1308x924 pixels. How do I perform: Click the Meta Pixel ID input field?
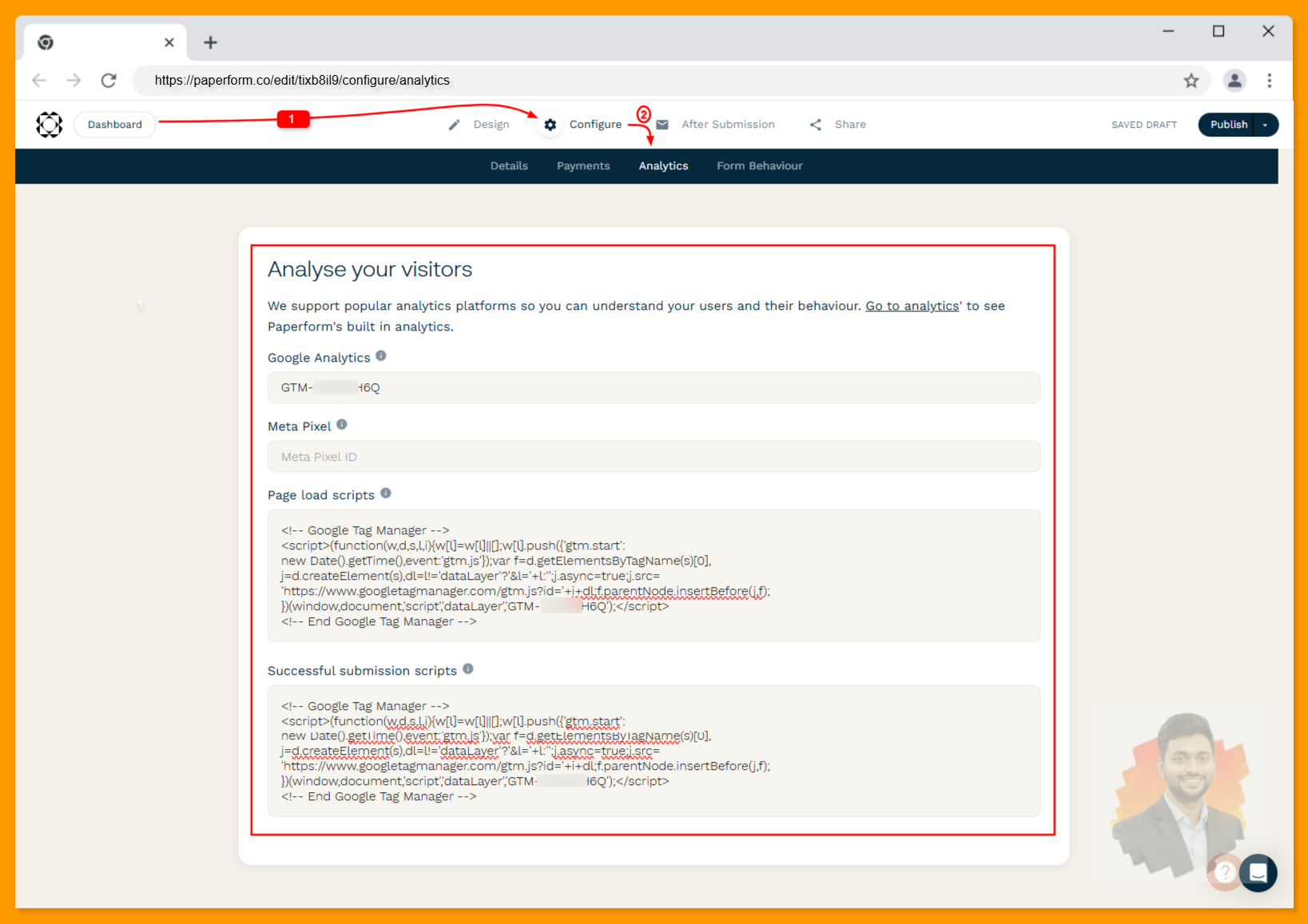click(x=654, y=456)
